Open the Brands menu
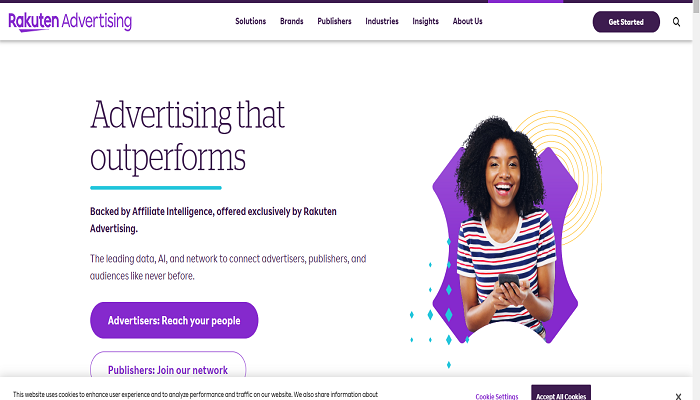This screenshot has height=400, width=700. point(292,21)
